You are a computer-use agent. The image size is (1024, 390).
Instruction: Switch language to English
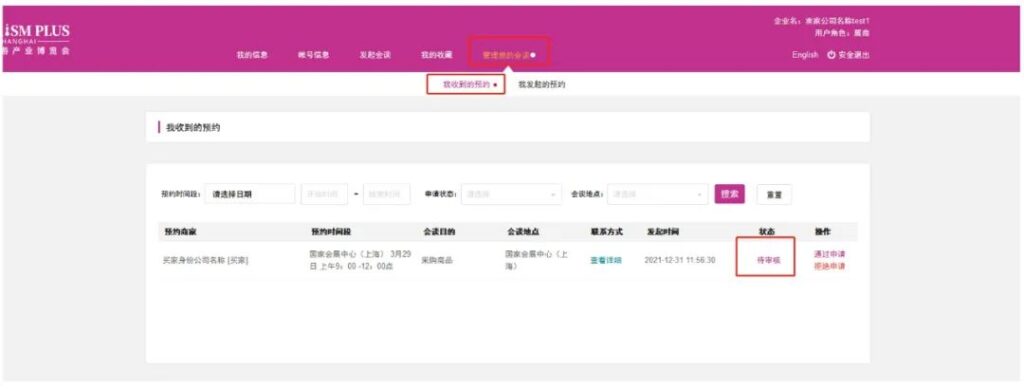(805, 55)
